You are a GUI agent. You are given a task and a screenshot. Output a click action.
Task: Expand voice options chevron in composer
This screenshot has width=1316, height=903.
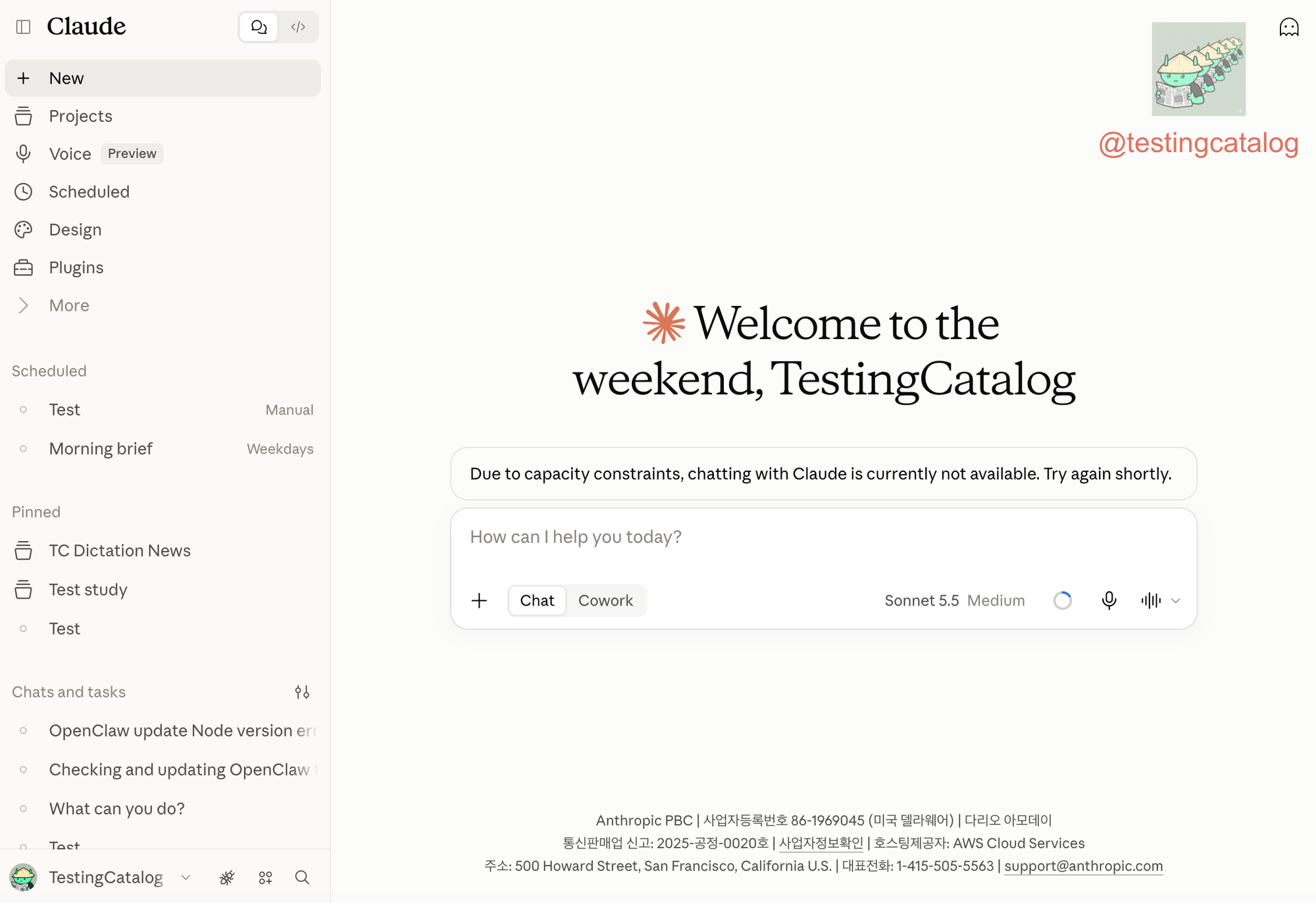click(x=1176, y=600)
